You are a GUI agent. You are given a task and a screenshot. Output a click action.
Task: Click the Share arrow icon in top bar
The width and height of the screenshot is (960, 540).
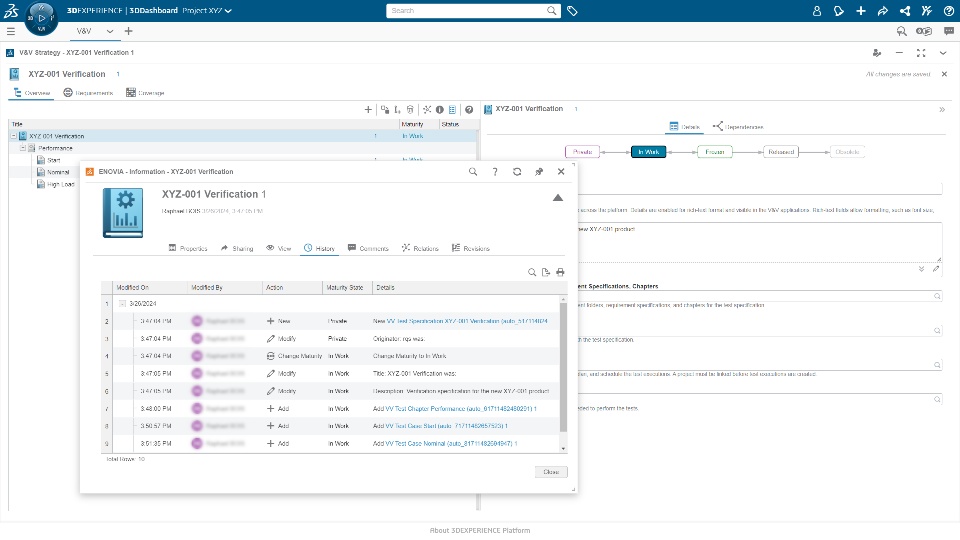coord(882,11)
